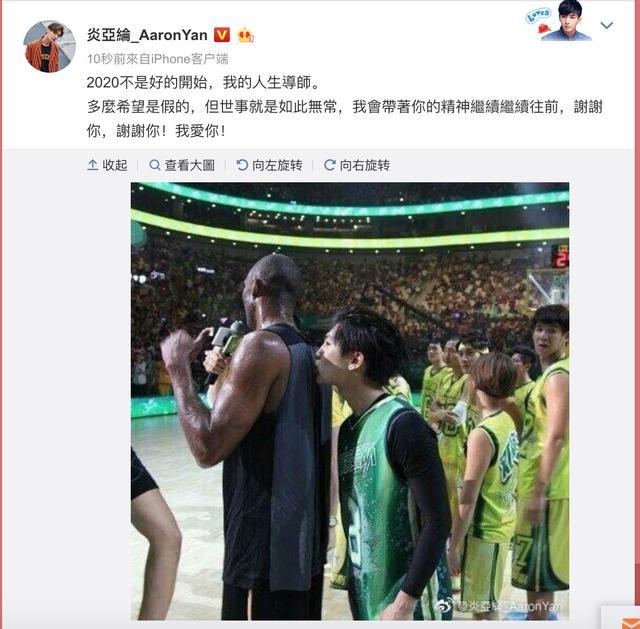Open the orange message envelope icon

coord(630,623)
